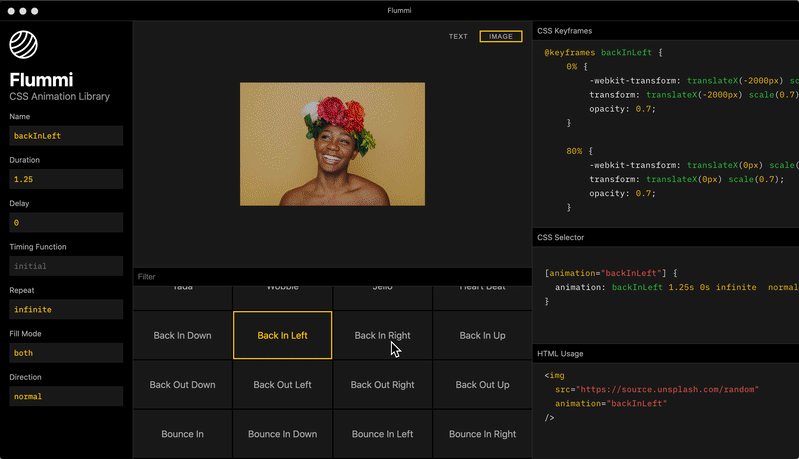Viewport: 799px width, 459px height.
Task: Pick the Back In Up animation
Action: click(x=483, y=335)
